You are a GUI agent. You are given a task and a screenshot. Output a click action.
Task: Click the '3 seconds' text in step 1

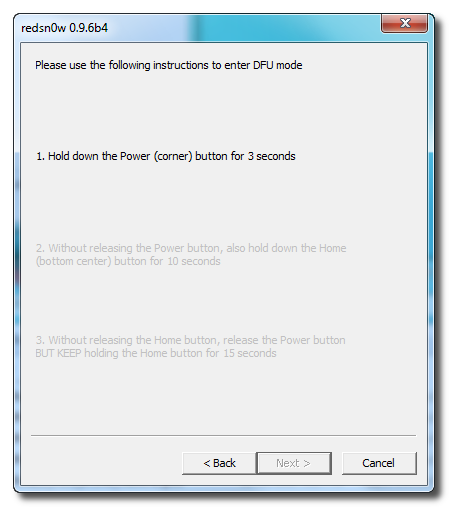[x=271, y=156]
